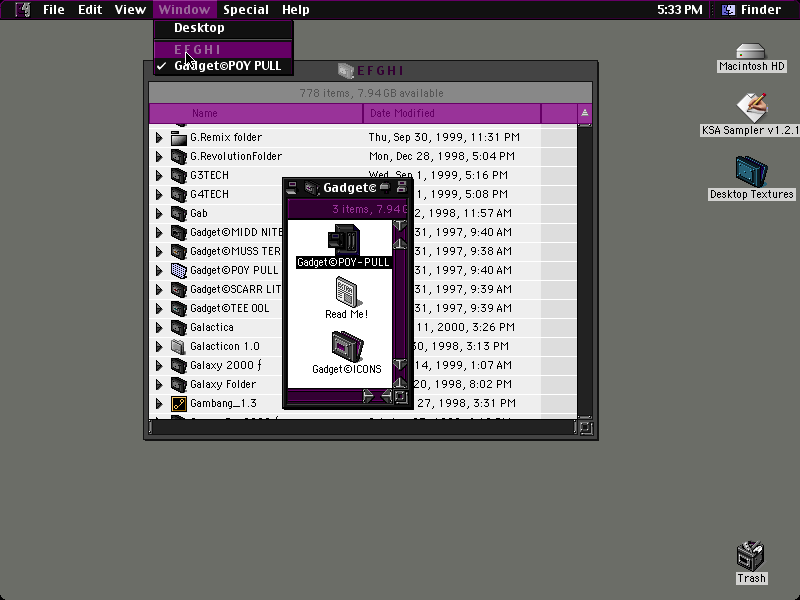800x600 pixels.
Task: Click the G4TECH folder icon
Action: pos(179,194)
